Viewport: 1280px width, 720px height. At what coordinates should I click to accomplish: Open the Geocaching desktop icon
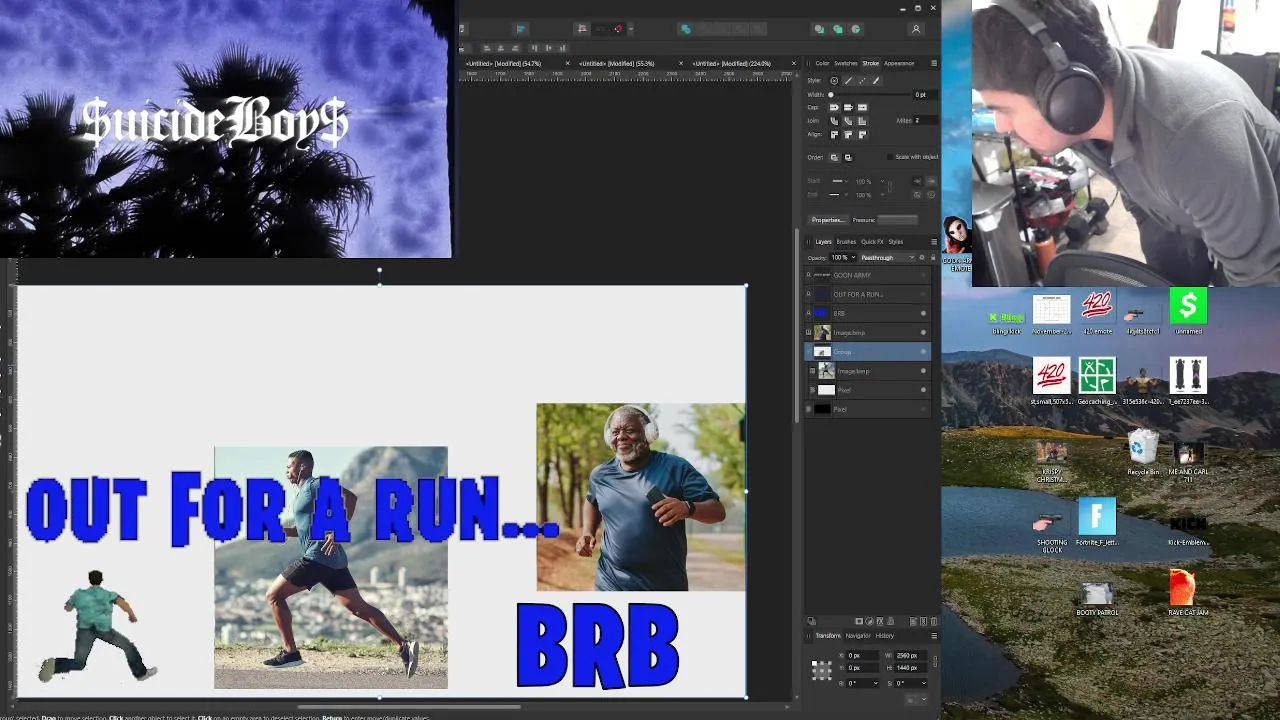pos(1097,380)
